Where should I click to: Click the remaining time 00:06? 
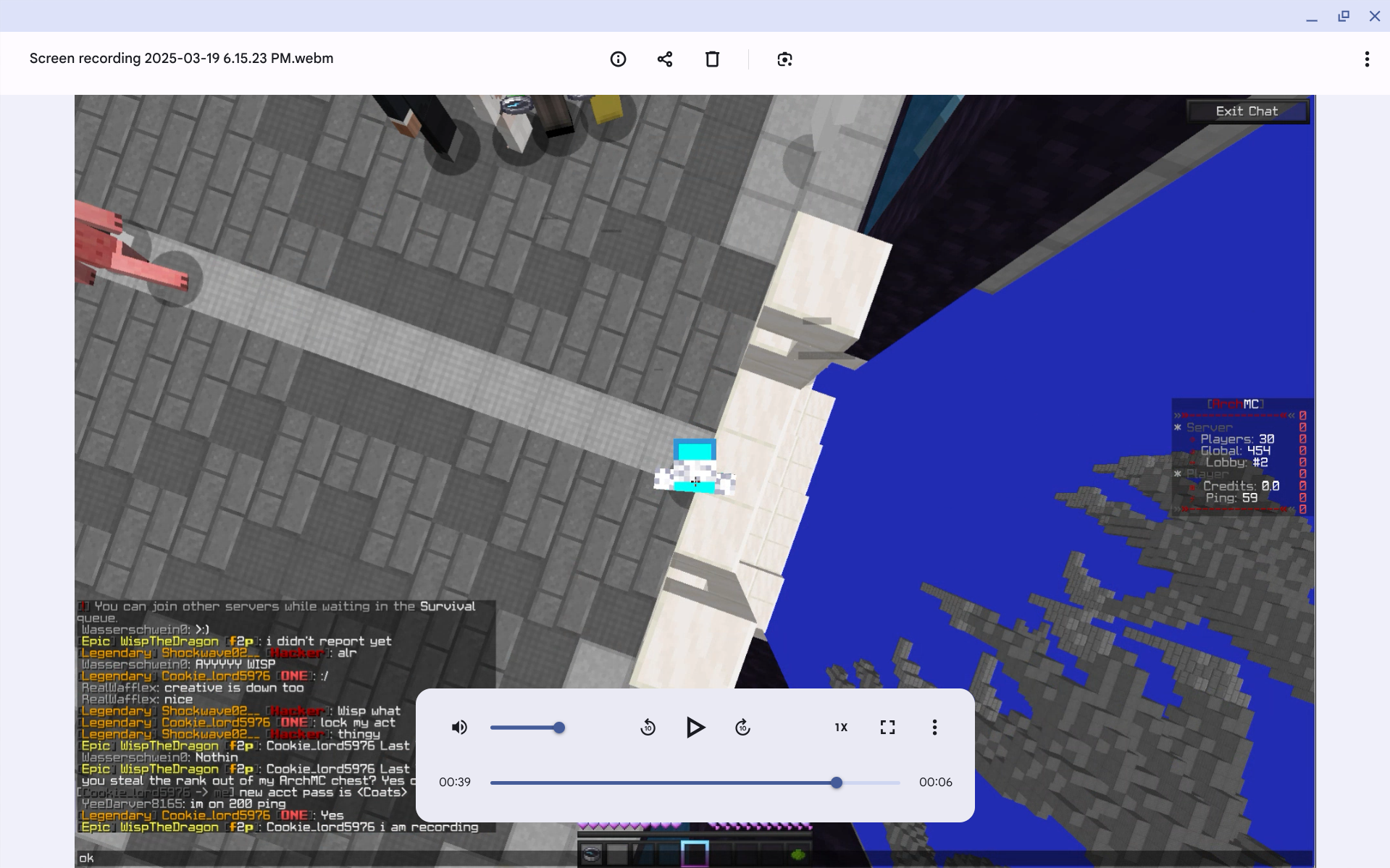(x=936, y=783)
